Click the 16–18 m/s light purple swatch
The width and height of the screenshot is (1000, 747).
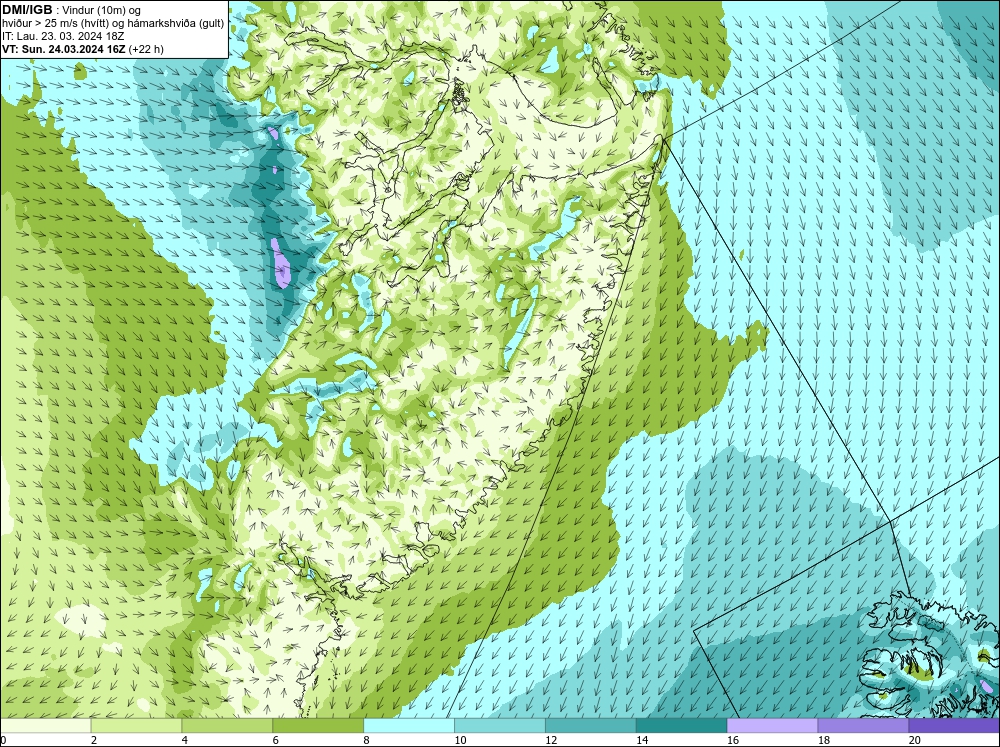[x=772, y=726]
